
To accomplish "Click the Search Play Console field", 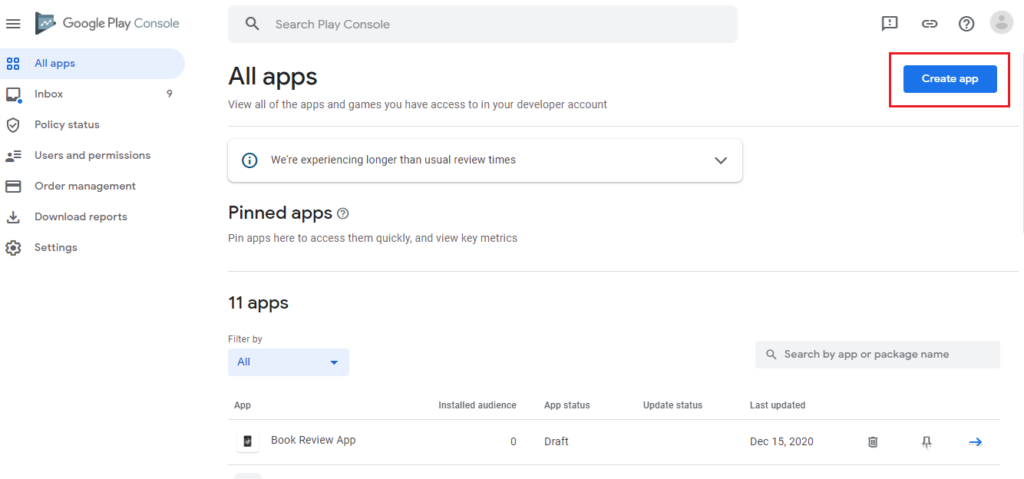I will (483, 24).
